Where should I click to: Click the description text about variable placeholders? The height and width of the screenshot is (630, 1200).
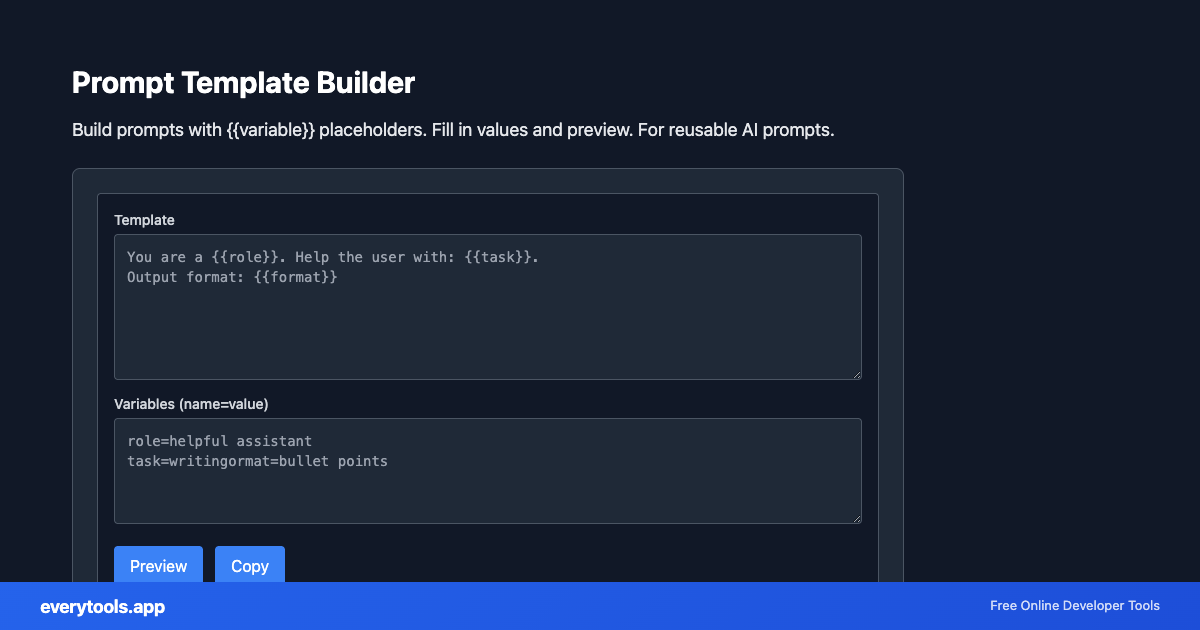coord(452,130)
